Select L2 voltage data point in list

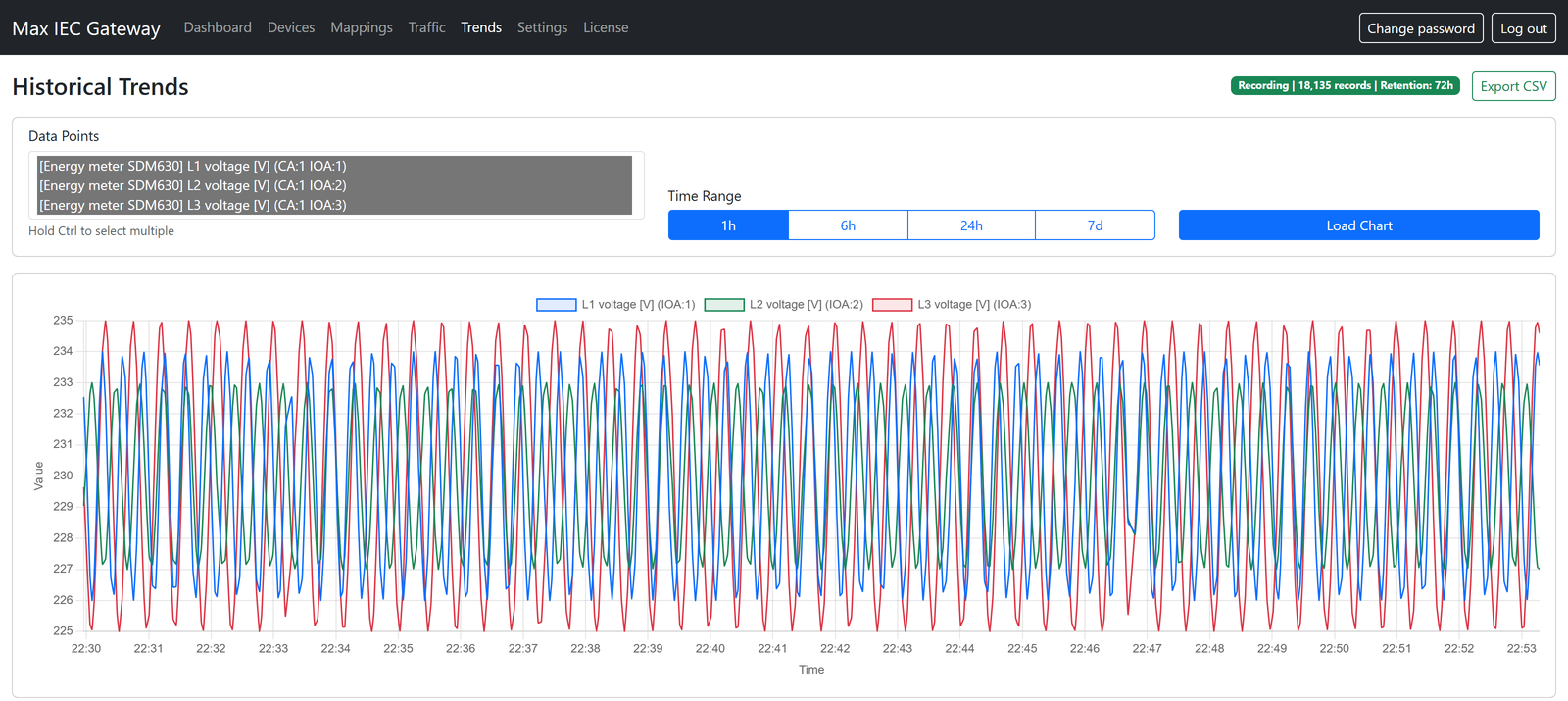click(334, 185)
